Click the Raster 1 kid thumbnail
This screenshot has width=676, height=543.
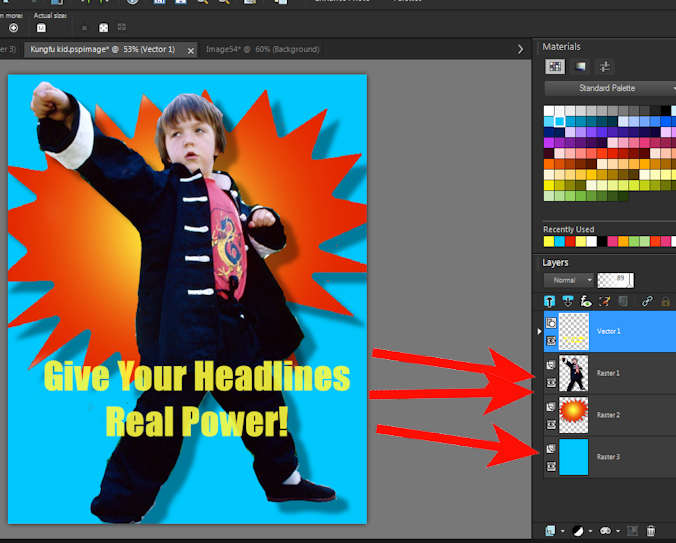point(574,373)
